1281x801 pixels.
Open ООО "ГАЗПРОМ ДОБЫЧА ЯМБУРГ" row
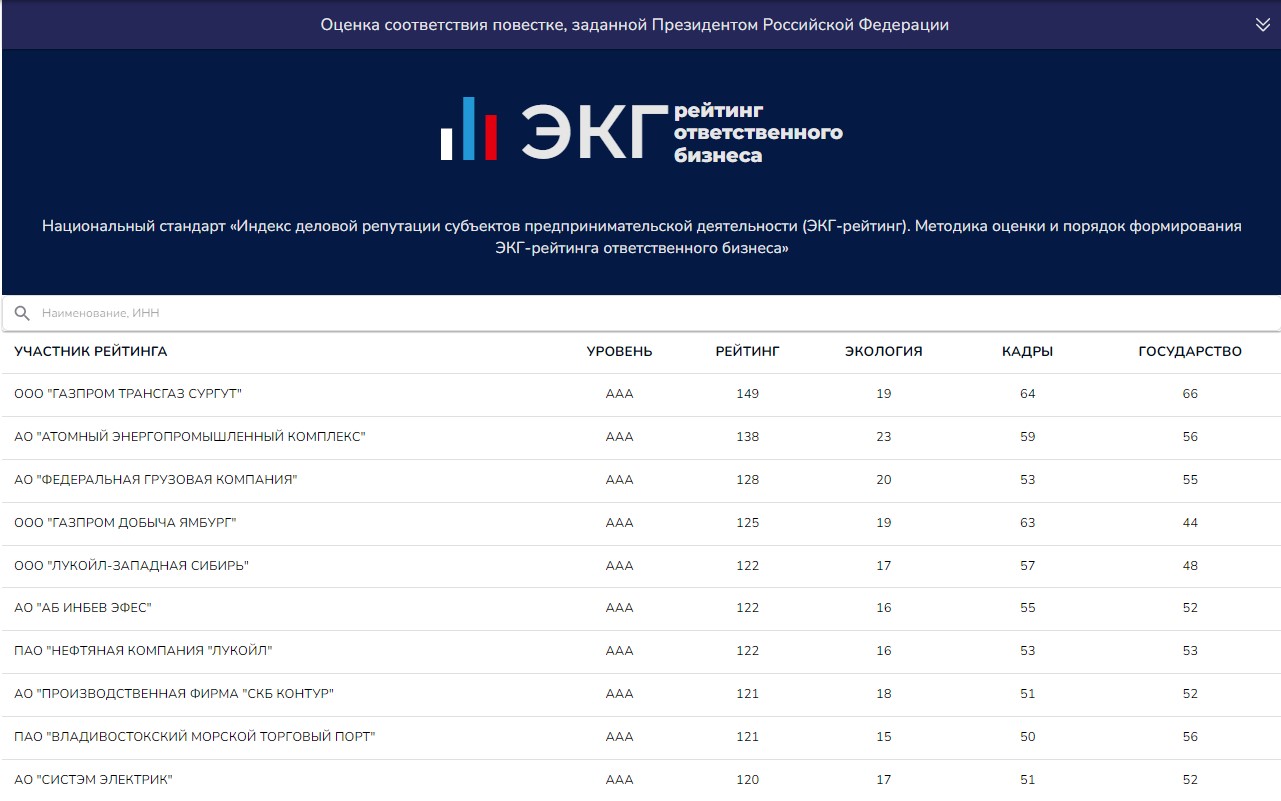(x=641, y=523)
